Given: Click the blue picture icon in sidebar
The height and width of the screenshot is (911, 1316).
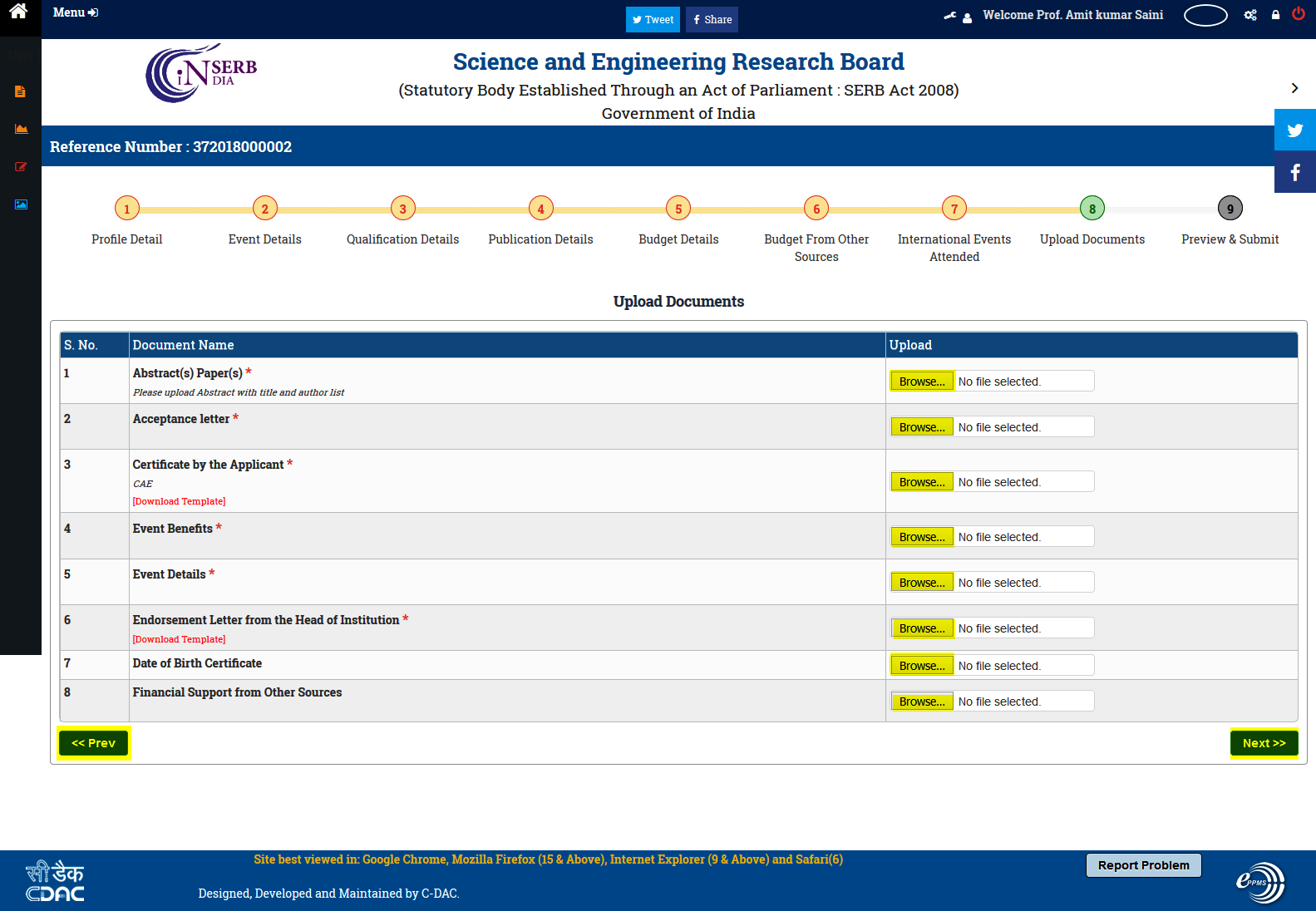Looking at the screenshot, I should tap(21, 204).
